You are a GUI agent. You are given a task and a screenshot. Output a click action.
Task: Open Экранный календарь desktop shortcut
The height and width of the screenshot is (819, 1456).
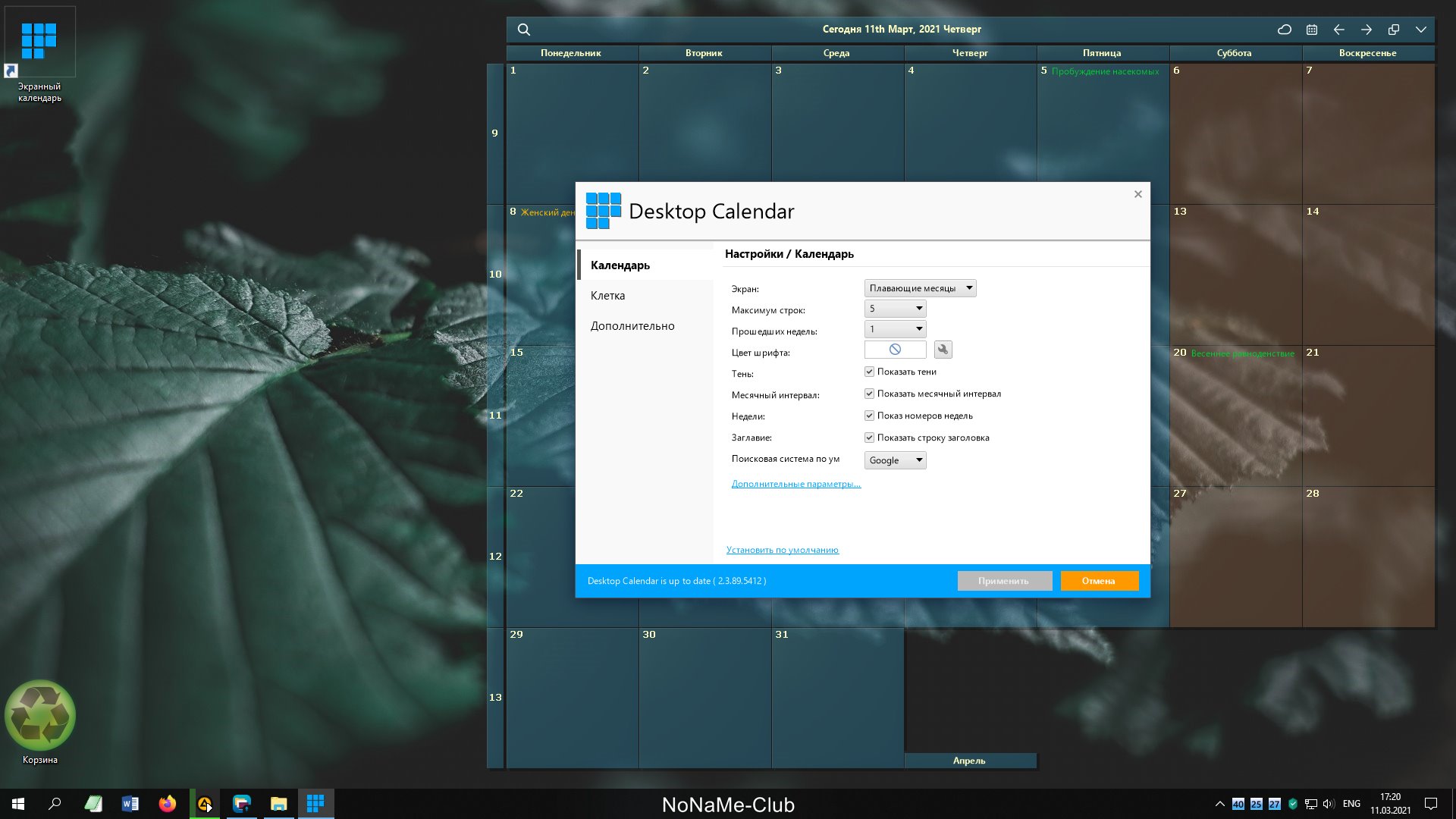(39, 55)
